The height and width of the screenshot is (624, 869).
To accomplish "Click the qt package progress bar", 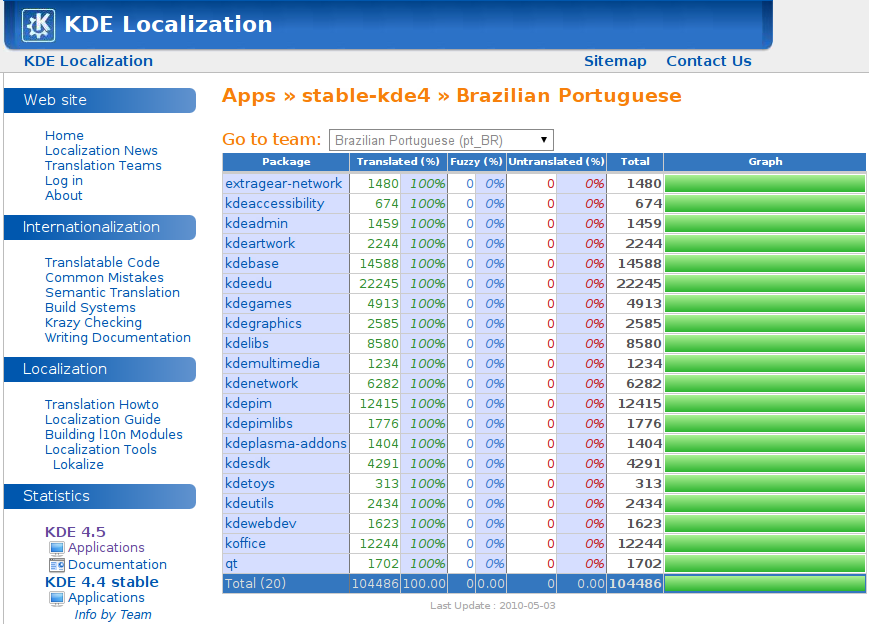I will [x=764, y=563].
